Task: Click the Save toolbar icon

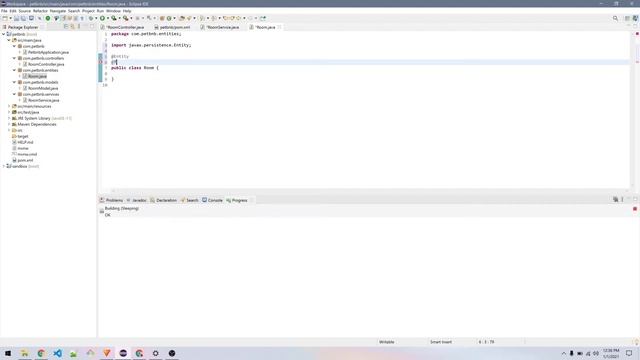Action: [x=16, y=18]
